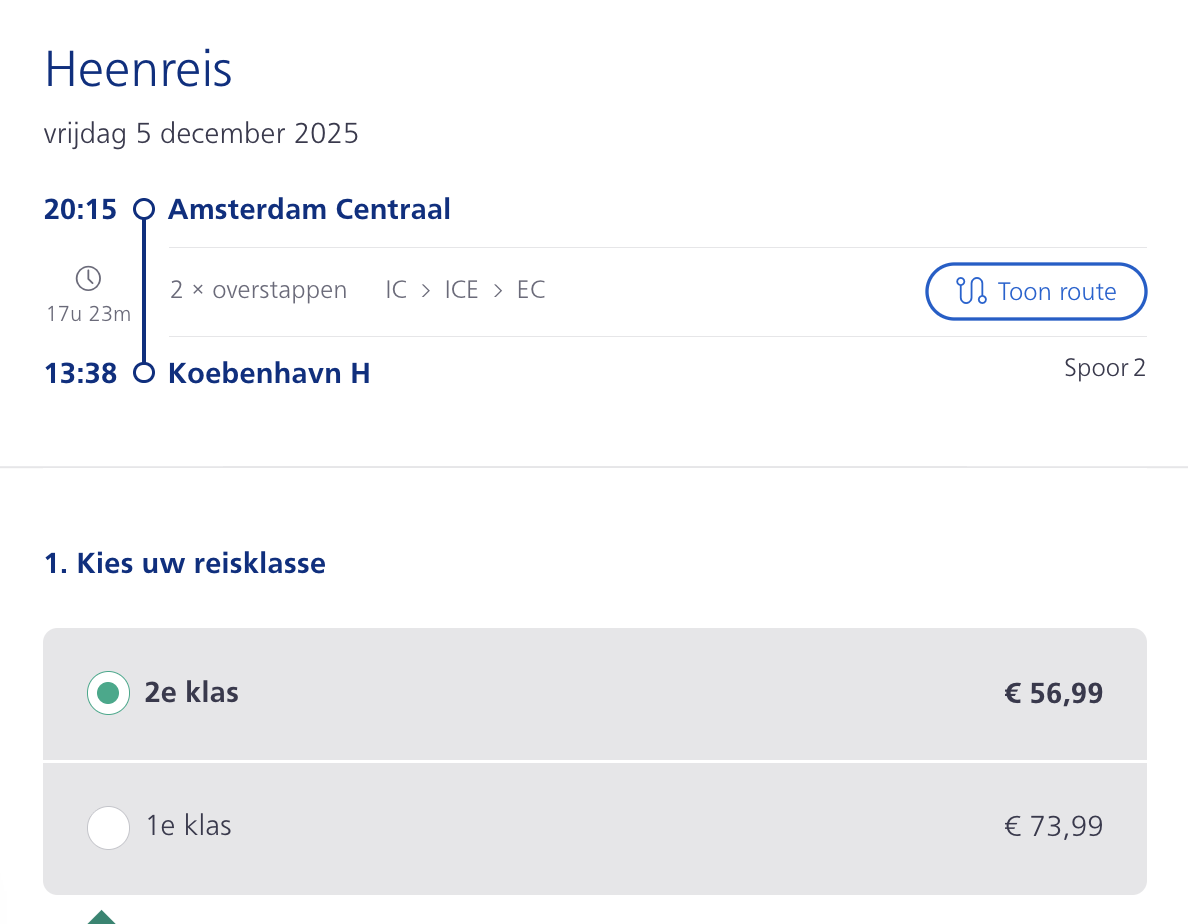The width and height of the screenshot is (1188, 924).
Task: Click the chevron between ICE and EC
Action: [498, 290]
